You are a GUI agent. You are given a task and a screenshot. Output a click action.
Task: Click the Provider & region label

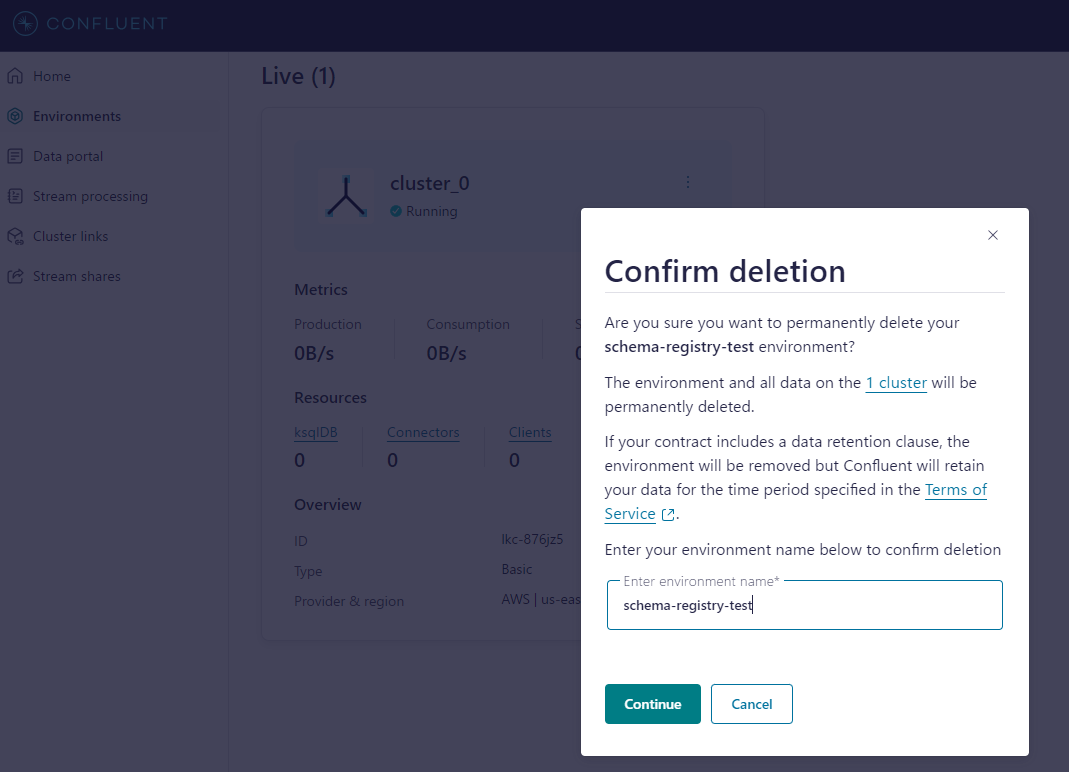(349, 602)
